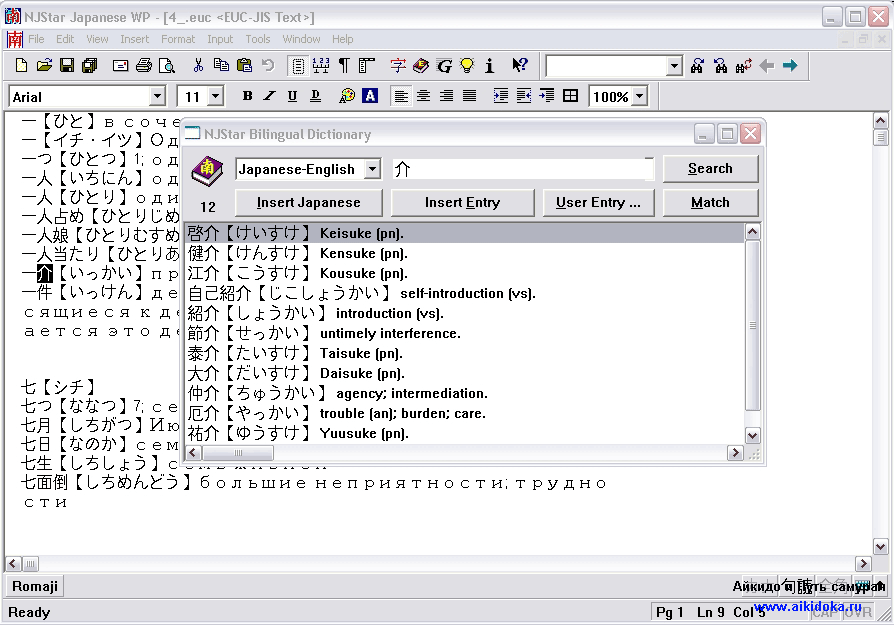This screenshot has width=894, height=625.
Task: Align text right
Action: [x=446, y=96]
